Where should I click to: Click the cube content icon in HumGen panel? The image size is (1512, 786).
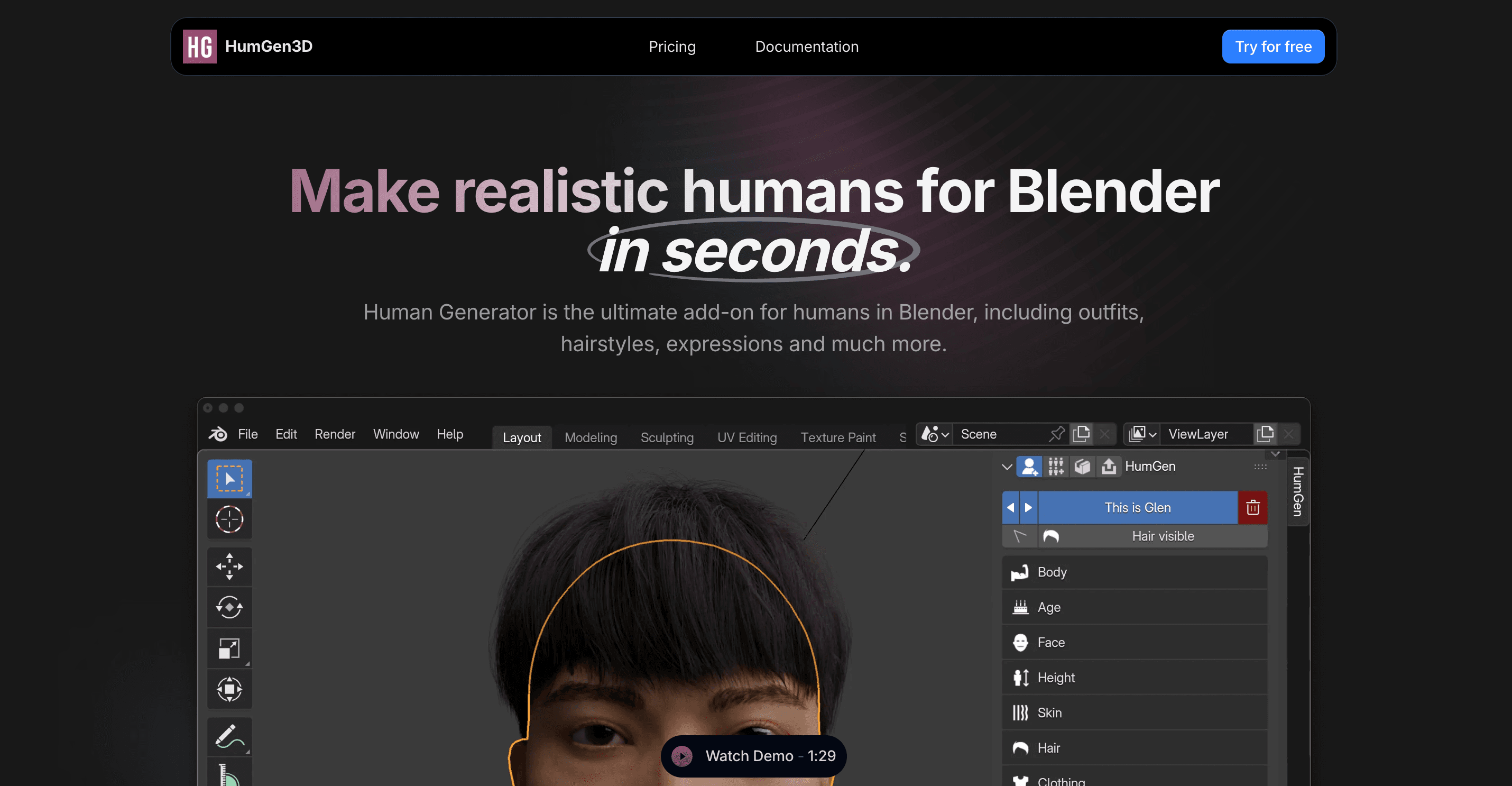[x=1082, y=467]
